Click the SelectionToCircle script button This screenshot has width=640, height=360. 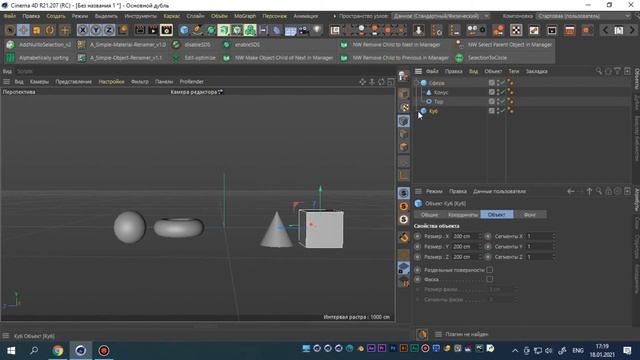(482, 58)
